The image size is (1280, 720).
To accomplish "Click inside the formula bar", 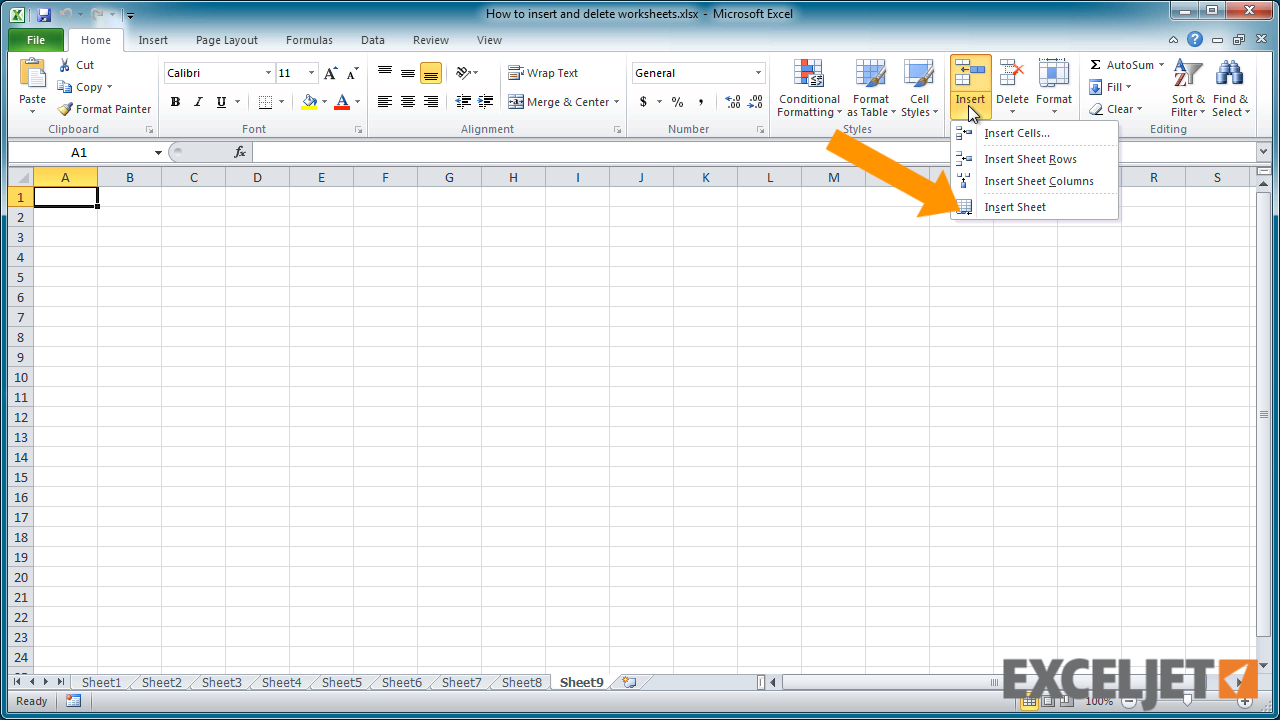I will tap(750, 152).
